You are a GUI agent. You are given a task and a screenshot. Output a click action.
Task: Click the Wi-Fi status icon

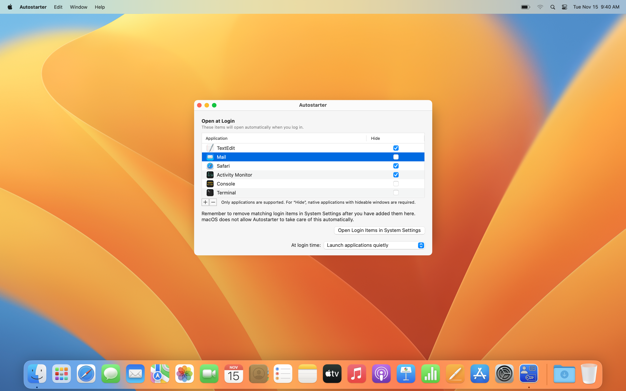coord(540,7)
